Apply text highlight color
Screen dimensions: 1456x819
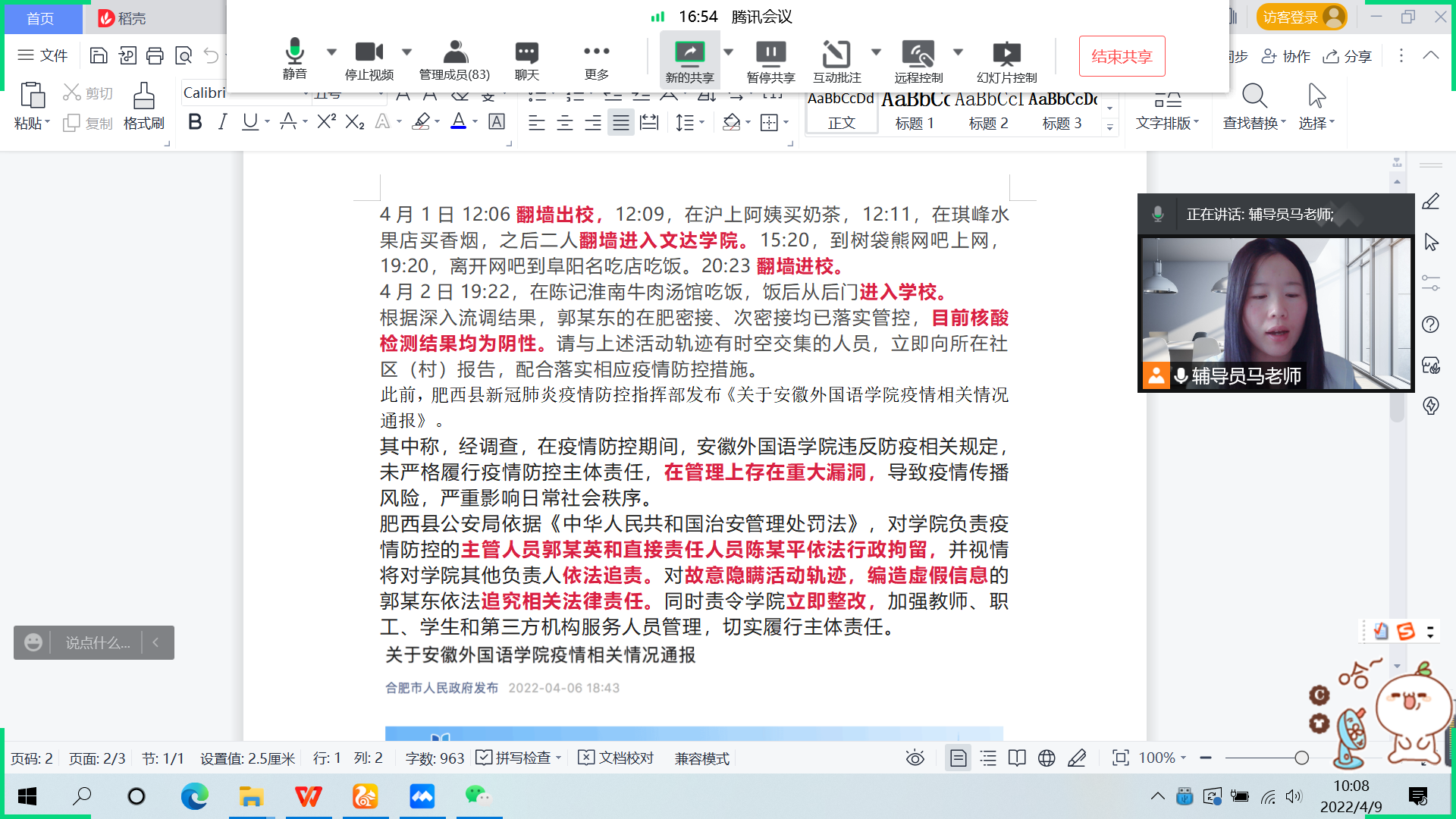pyautogui.click(x=421, y=121)
